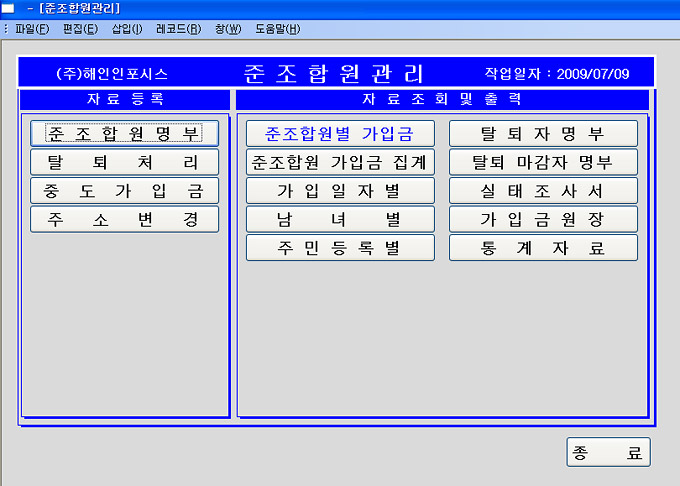Open the 주민등록별 report
This screenshot has width=680, height=486.
pyautogui.click(x=340, y=248)
